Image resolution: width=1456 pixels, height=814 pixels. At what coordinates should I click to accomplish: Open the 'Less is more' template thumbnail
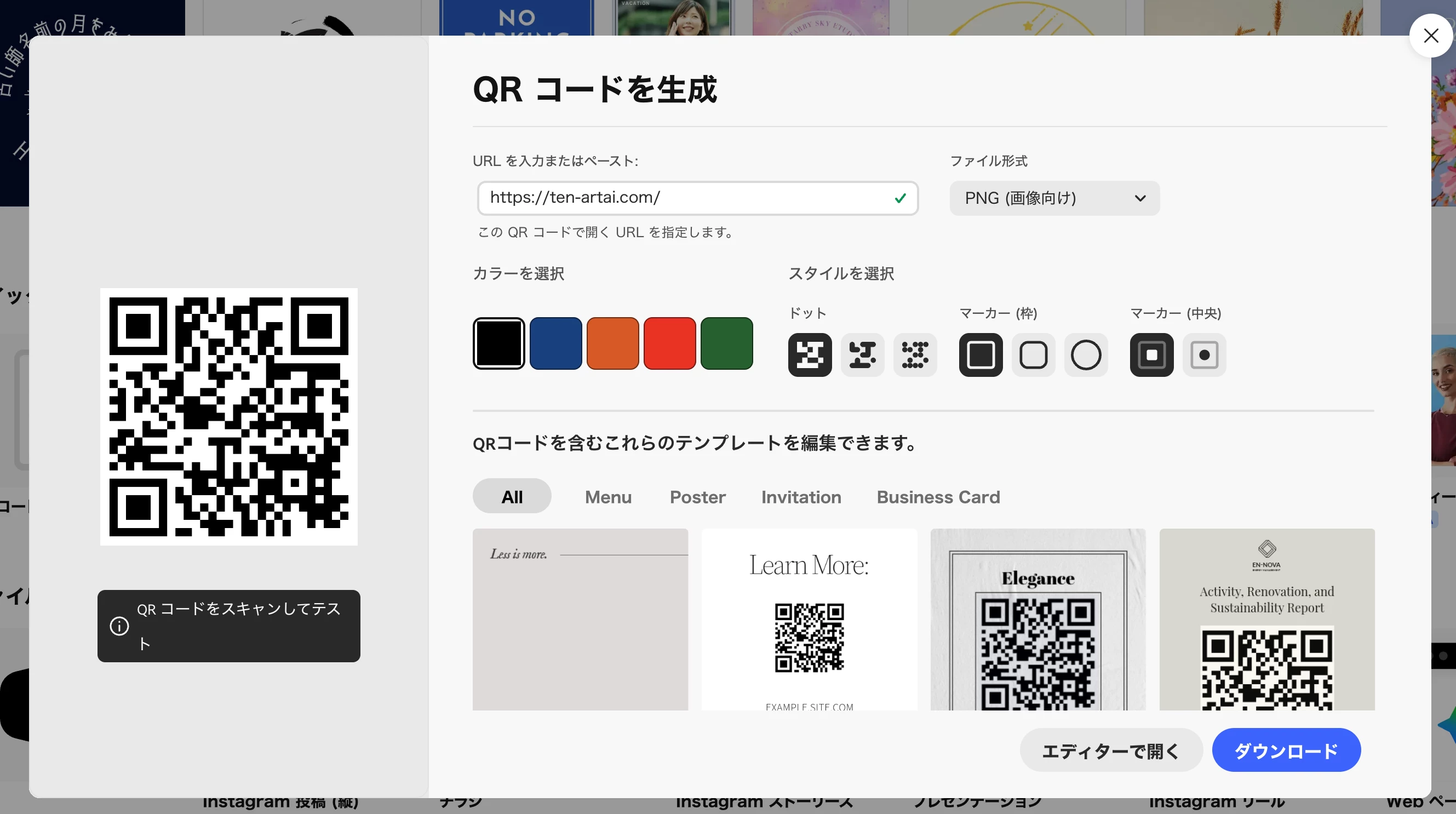pos(581,620)
